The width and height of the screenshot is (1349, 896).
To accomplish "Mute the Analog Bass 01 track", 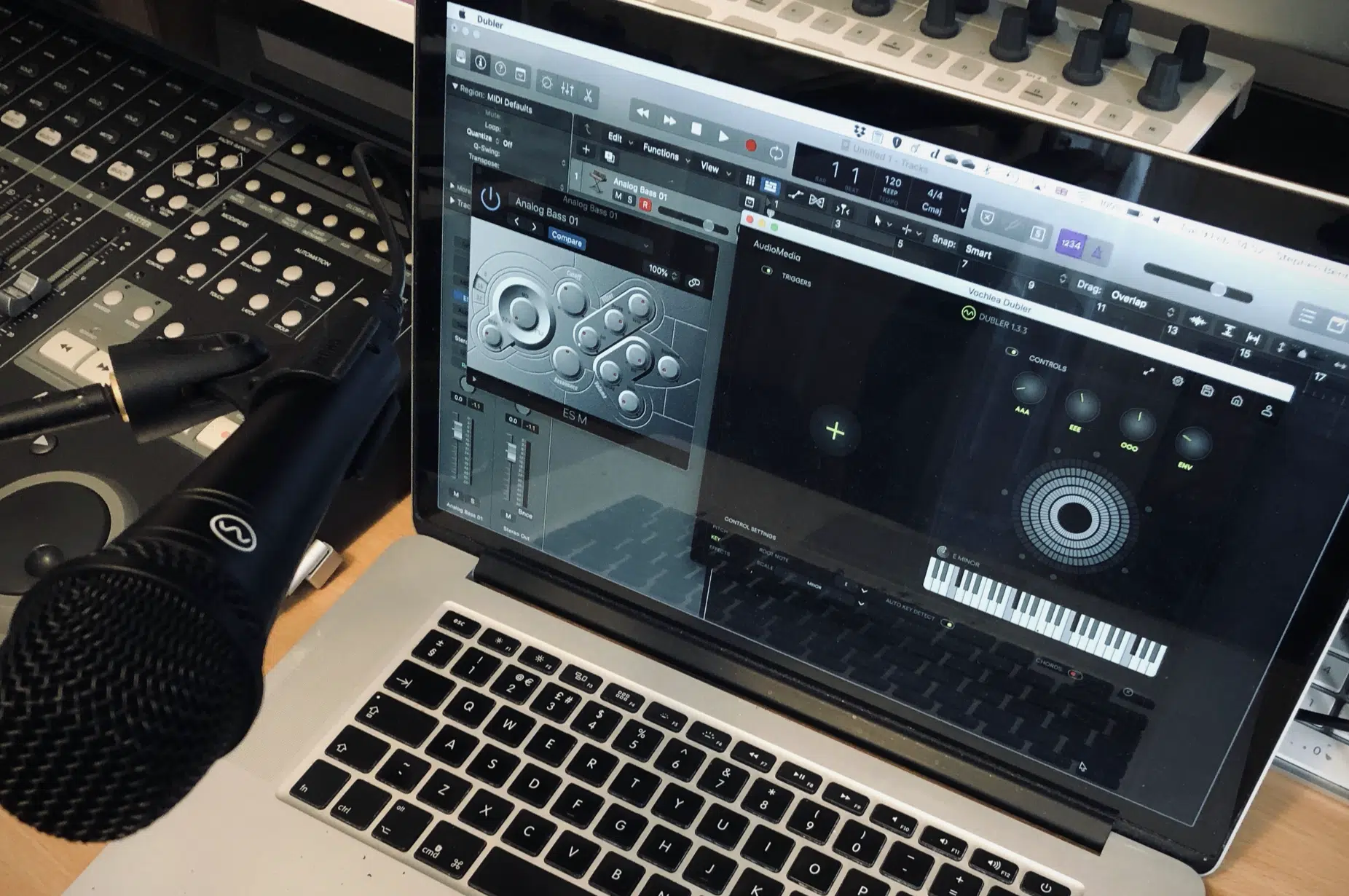I will pos(618,196).
